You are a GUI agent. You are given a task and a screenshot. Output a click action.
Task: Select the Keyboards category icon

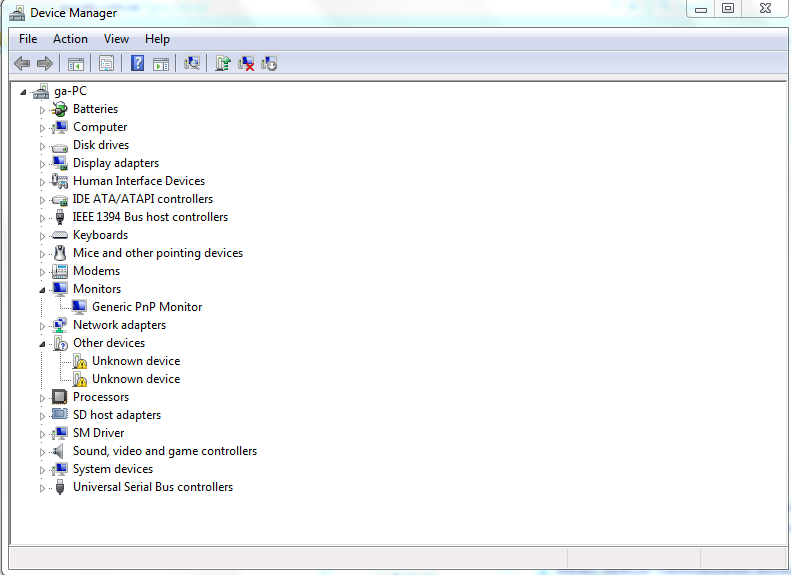pyautogui.click(x=60, y=235)
